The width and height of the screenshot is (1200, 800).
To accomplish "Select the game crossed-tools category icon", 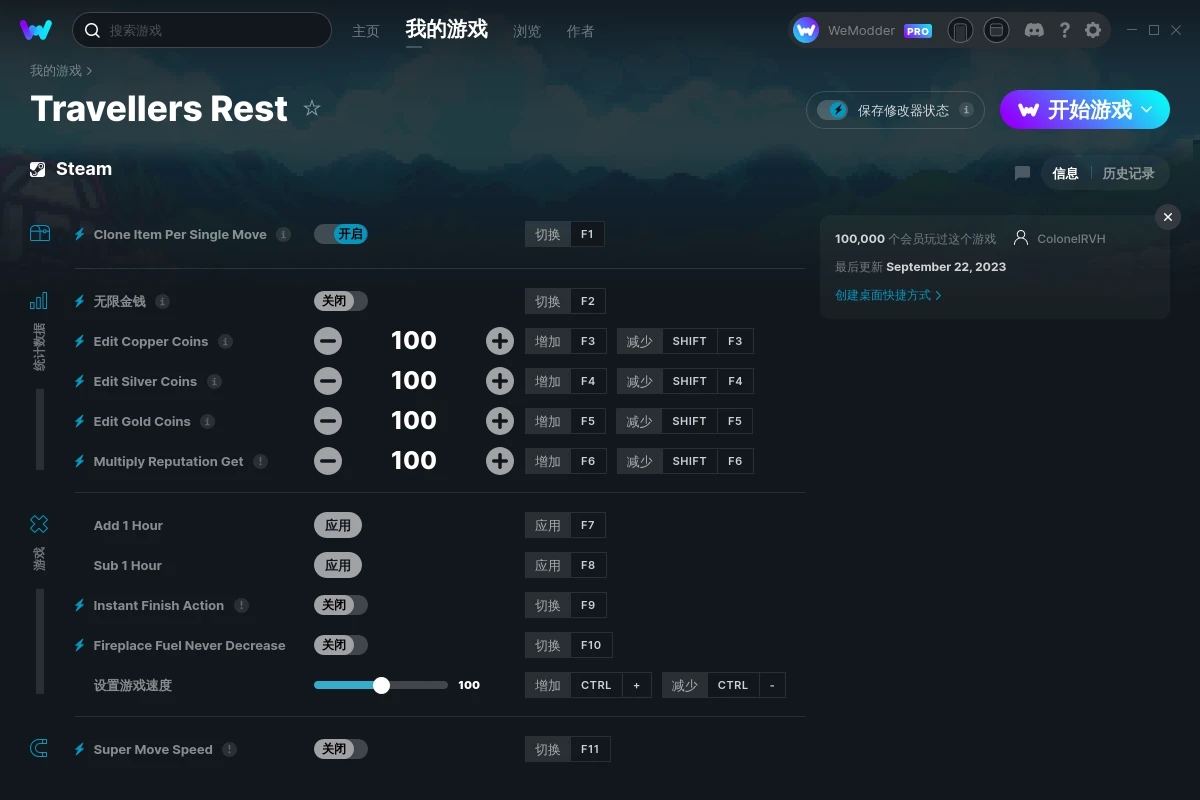I will [39, 524].
